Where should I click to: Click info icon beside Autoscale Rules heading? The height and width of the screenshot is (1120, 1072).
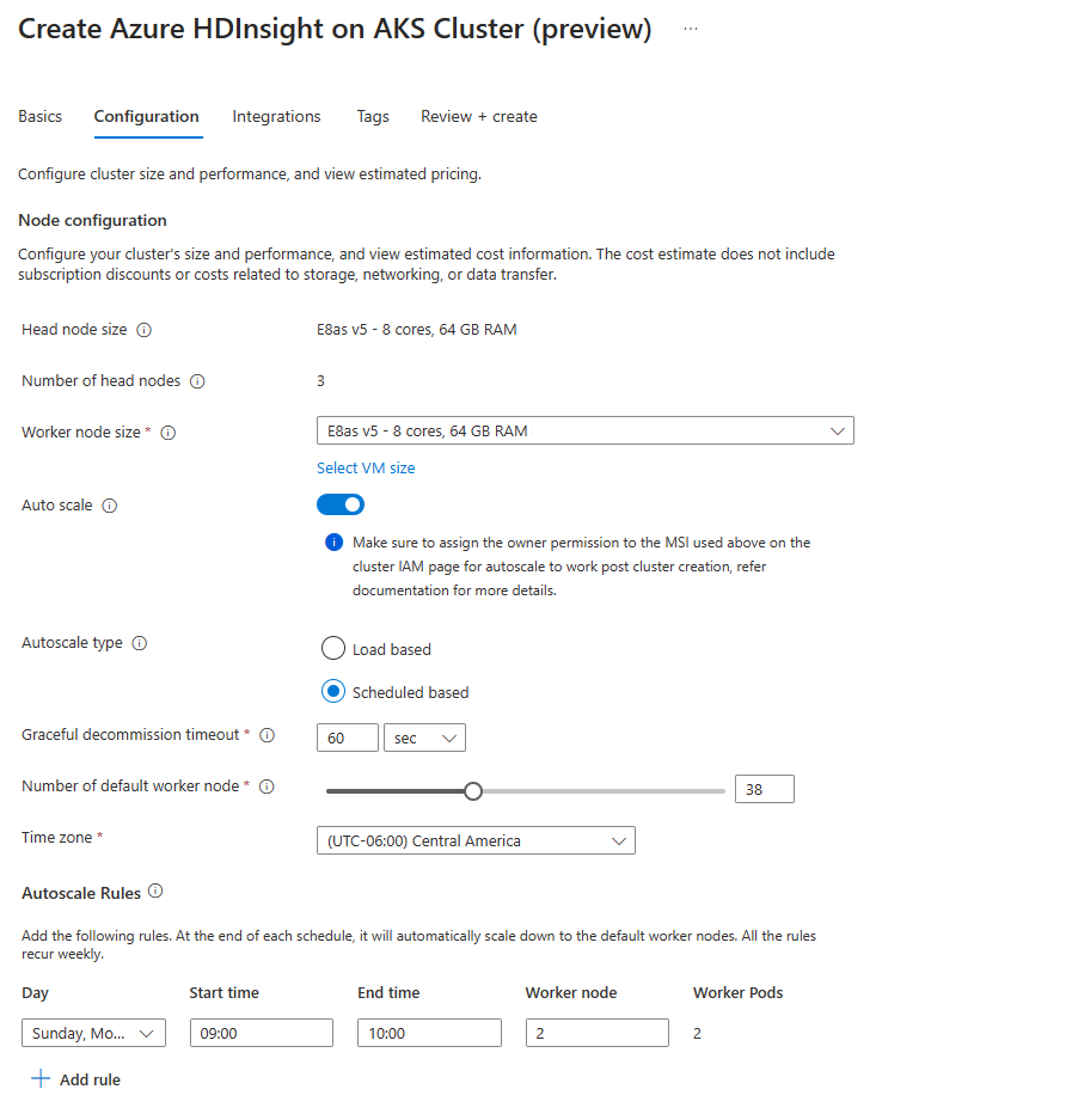155,891
